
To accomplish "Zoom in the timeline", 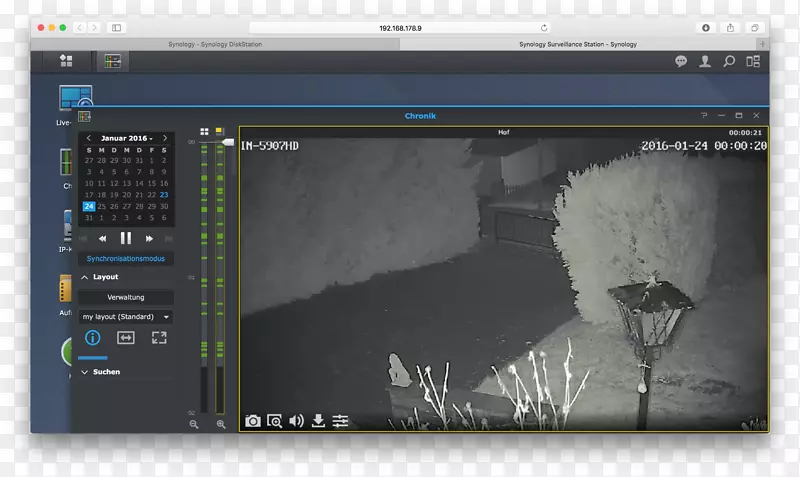I will pyautogui.click(x=221, y=424).
